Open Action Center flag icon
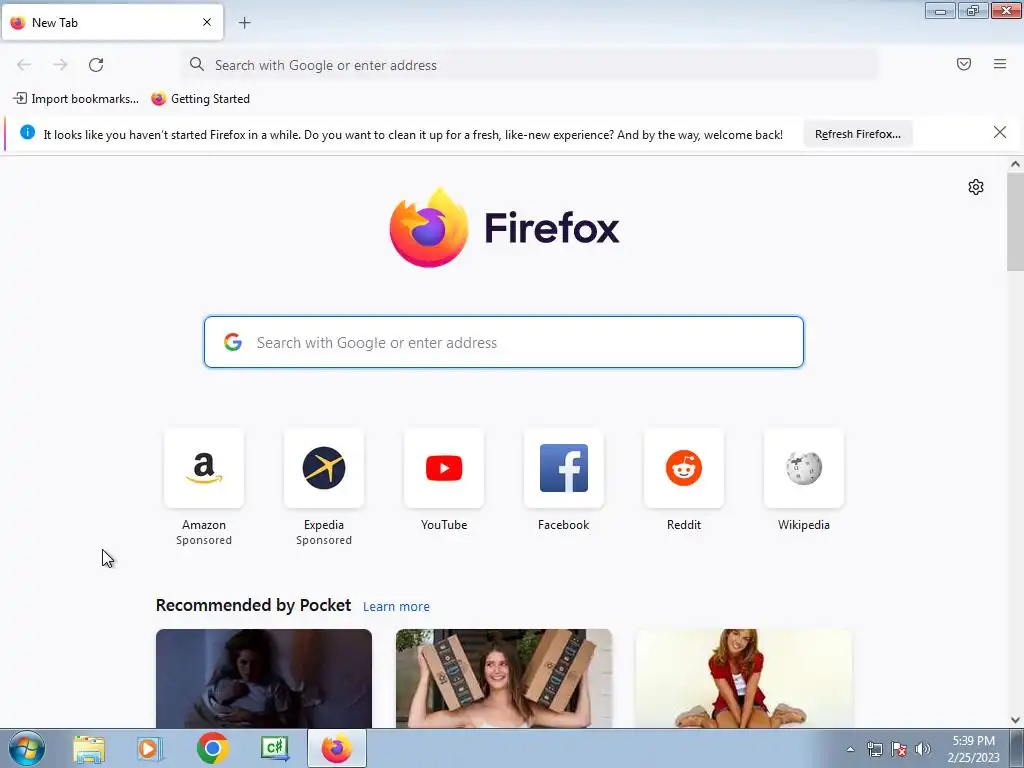Image resolution: width=1024 pixels, height=768 pixels. tap(899, 749)
